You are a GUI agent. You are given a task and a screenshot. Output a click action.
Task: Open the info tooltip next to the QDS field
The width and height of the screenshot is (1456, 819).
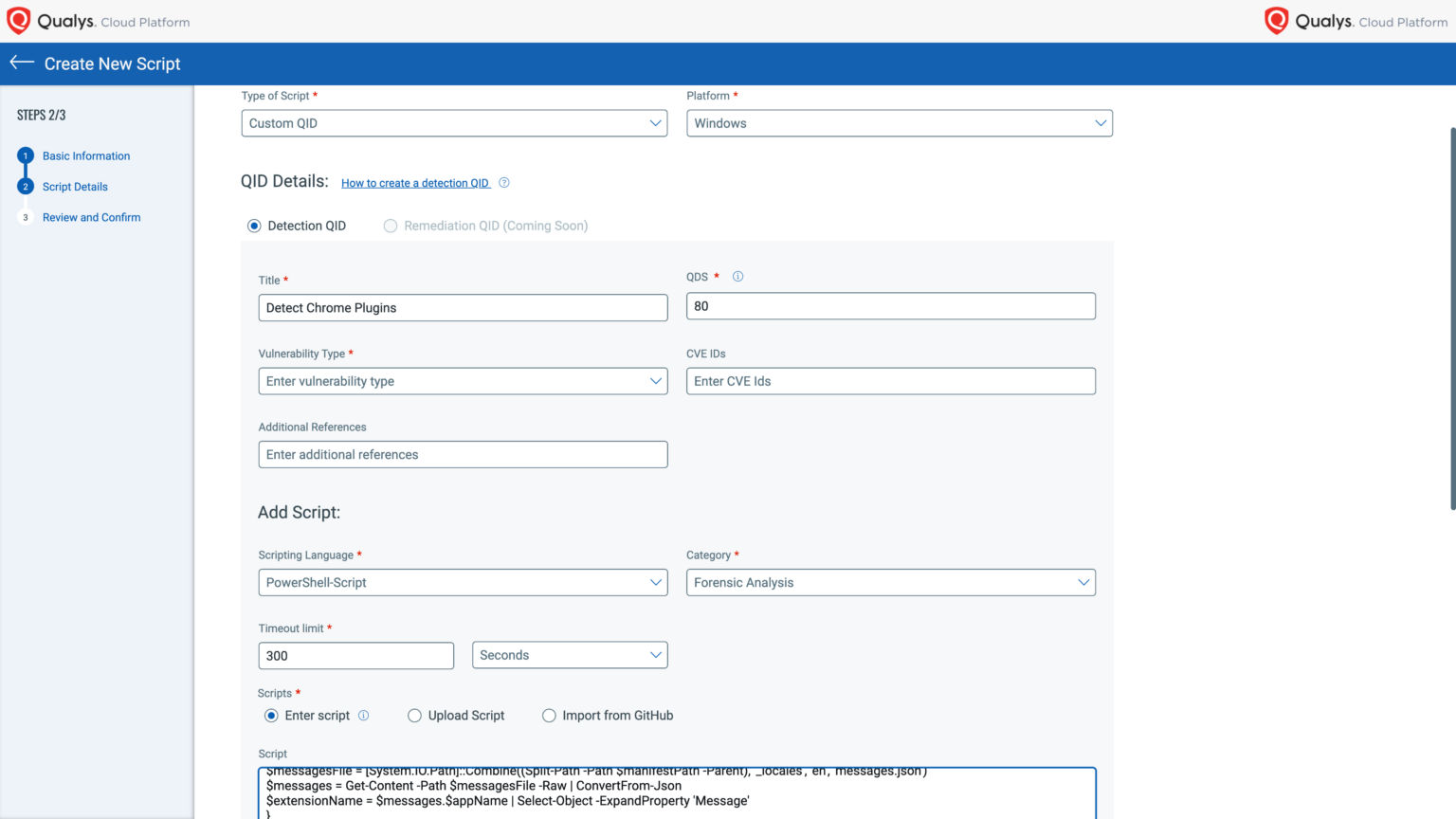(x=737, y=276)
